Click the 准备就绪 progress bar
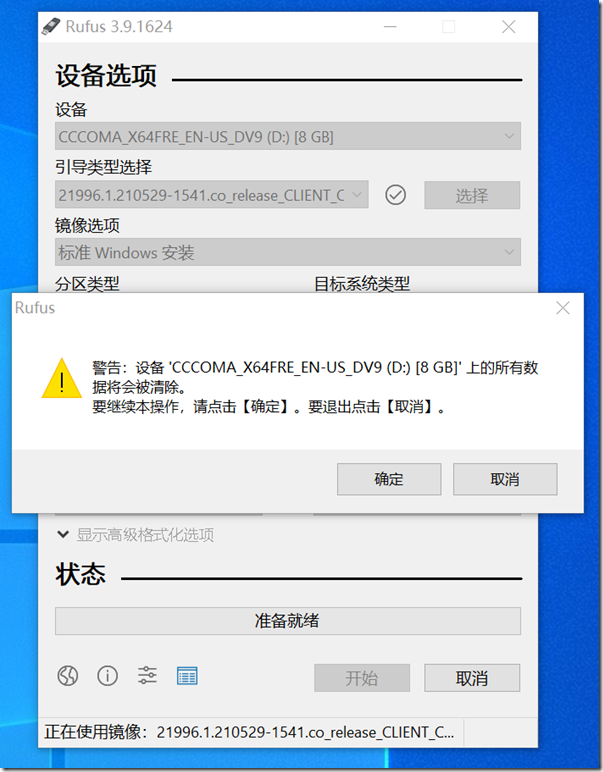Viewport: 603px width, 772px height. tap(287, 621)
